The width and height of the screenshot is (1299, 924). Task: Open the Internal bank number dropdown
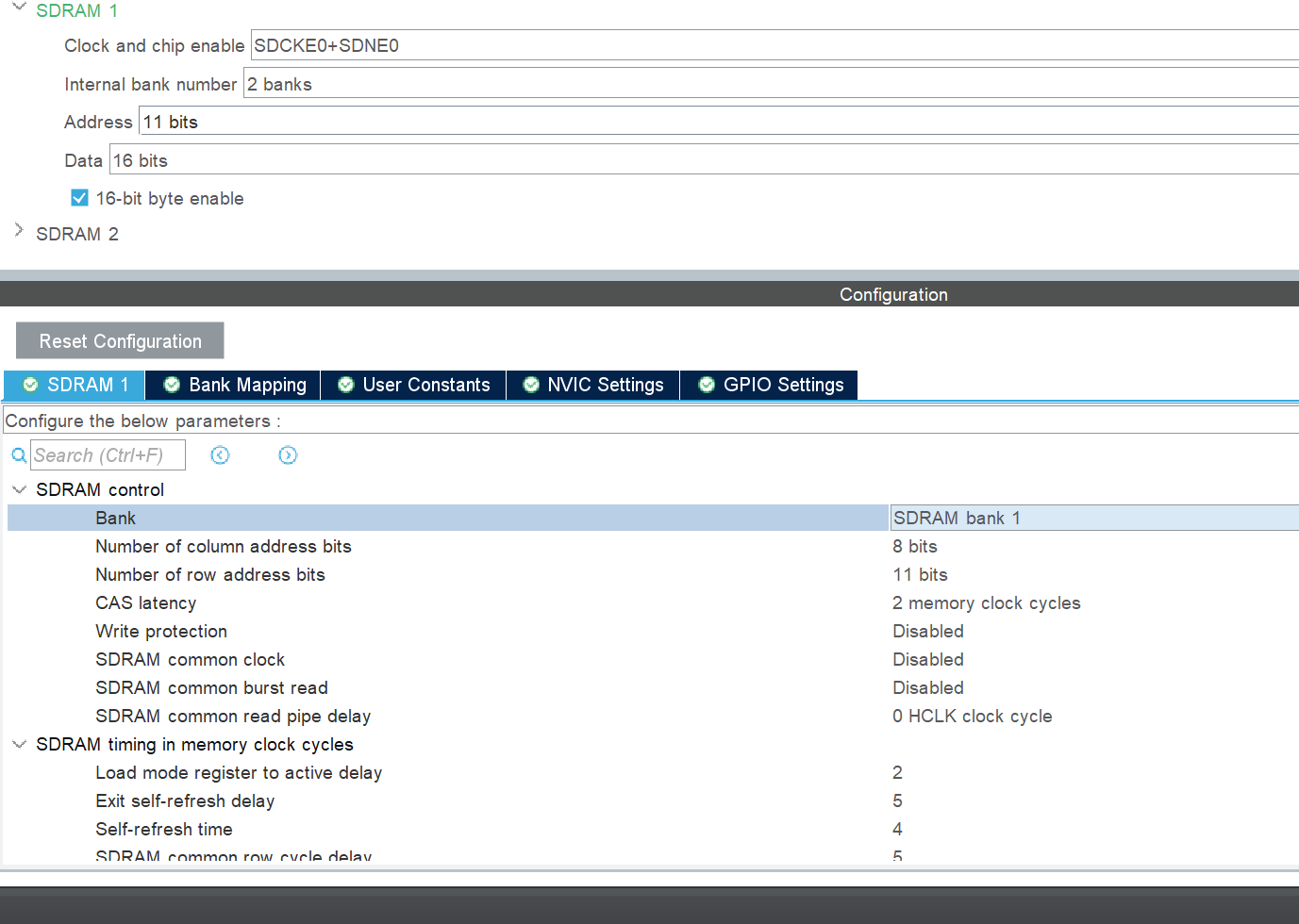tap(660, 83)
